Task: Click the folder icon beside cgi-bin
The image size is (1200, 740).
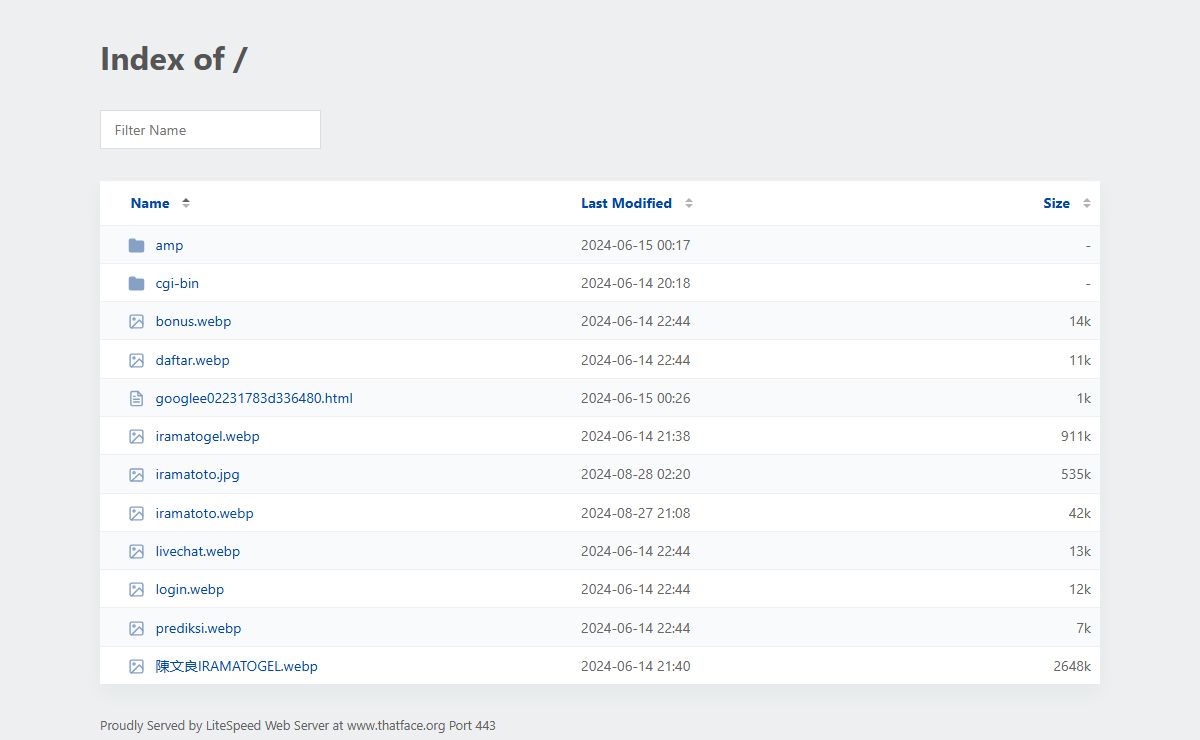Action: (137, 283)
